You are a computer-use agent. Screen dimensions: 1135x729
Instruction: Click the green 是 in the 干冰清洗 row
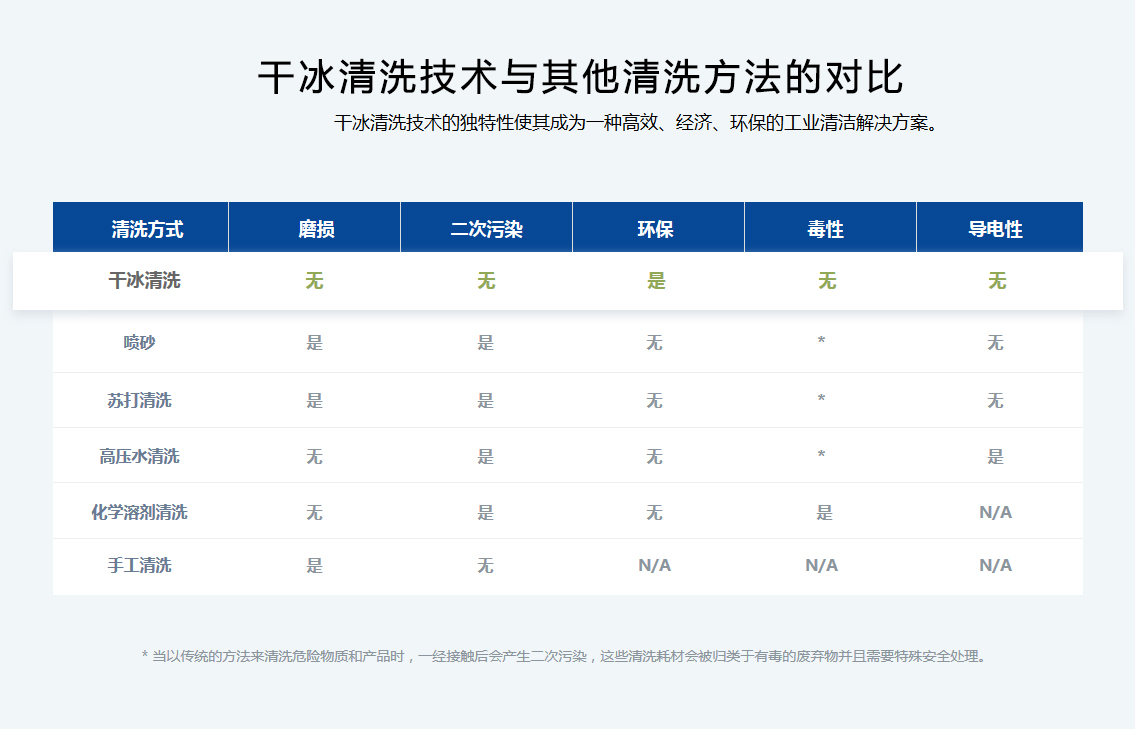pos(656,281)
